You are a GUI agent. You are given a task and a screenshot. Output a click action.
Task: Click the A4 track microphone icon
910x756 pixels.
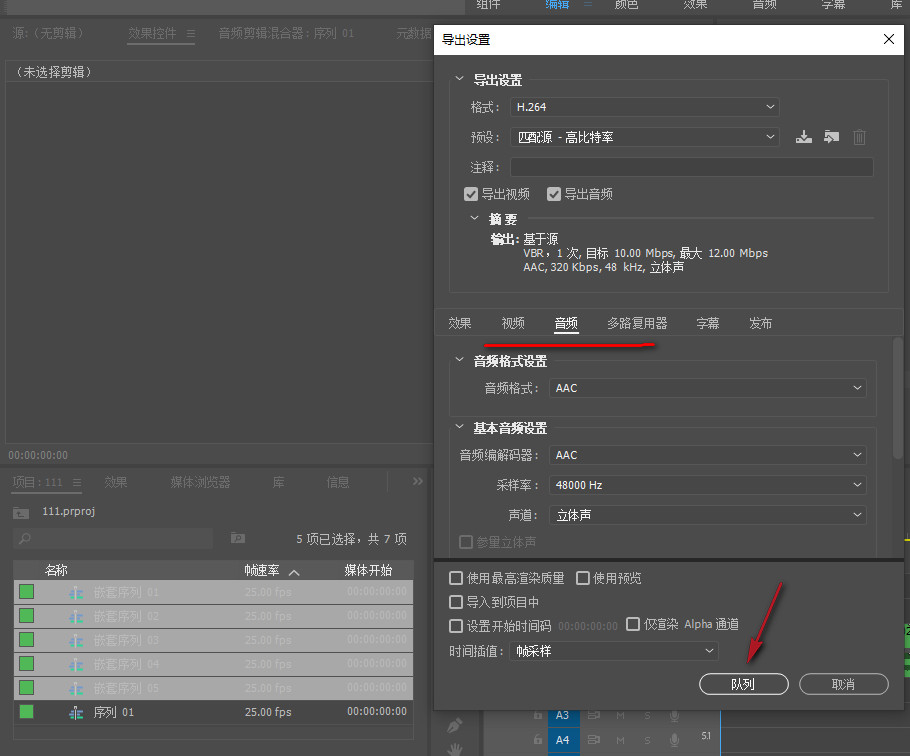point(674,739)
